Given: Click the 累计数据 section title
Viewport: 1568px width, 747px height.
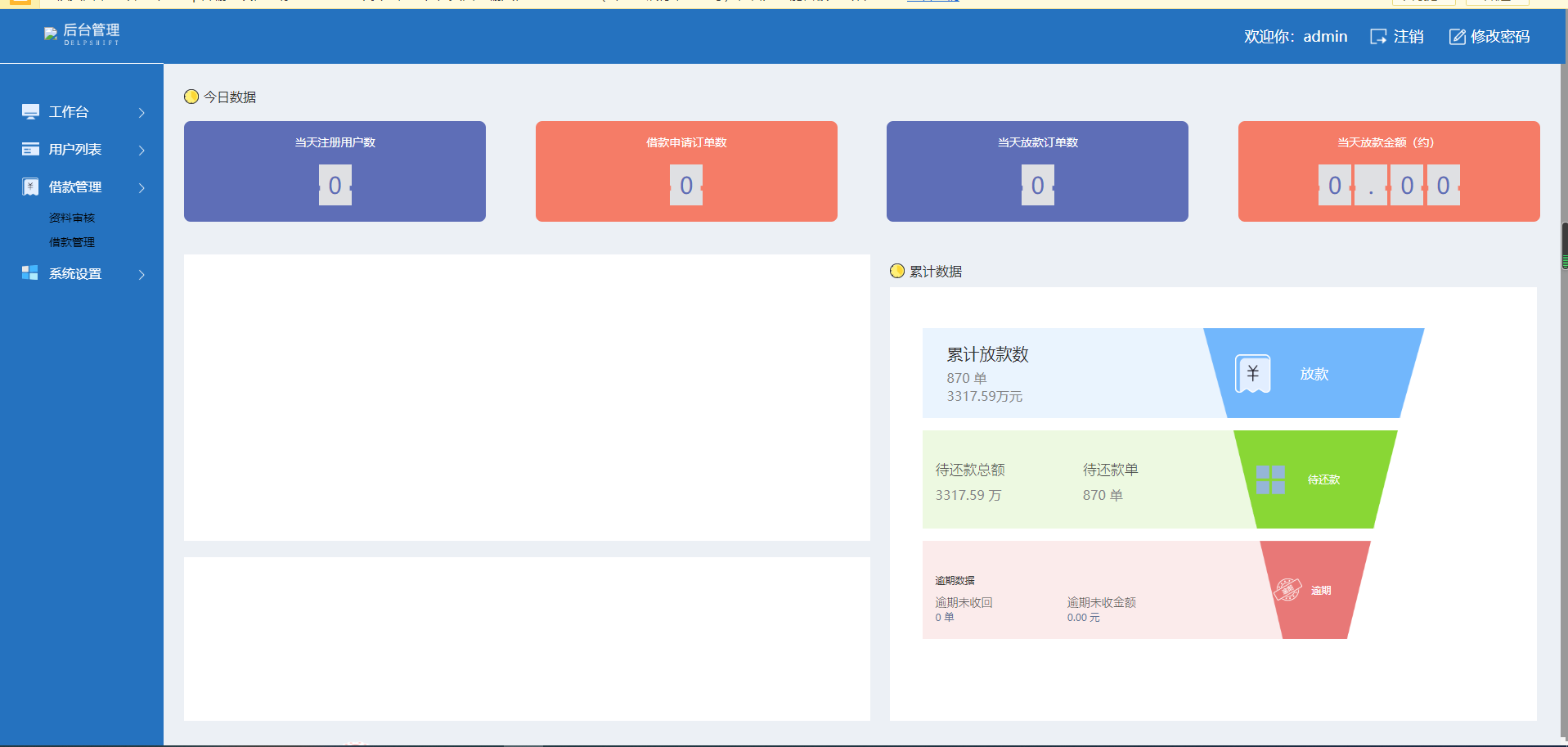Looking at the screenshot, I should coord(936,271).
